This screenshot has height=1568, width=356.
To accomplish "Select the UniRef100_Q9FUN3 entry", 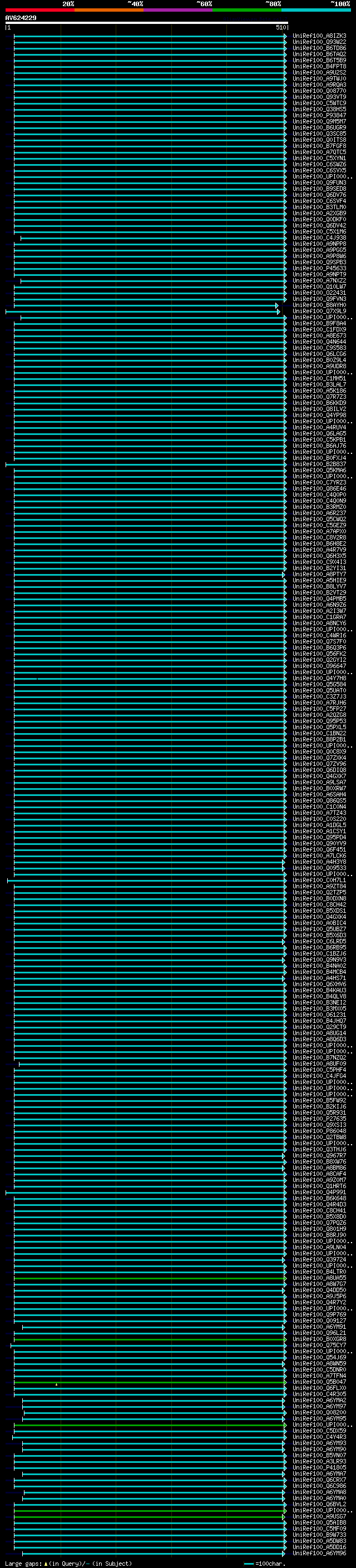I will click(x=319, y=182).
